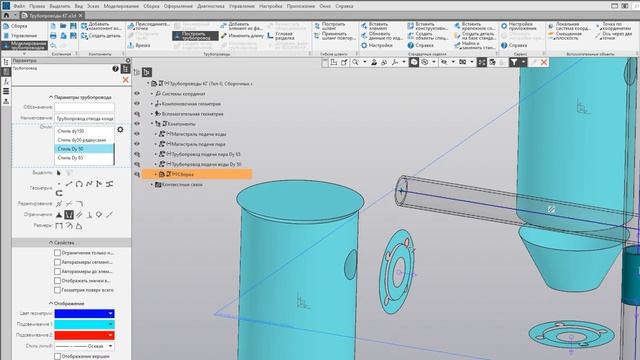Enable the Геометрия поверх всего checkbox
The image size is (640, 360).
click(58, 290)
